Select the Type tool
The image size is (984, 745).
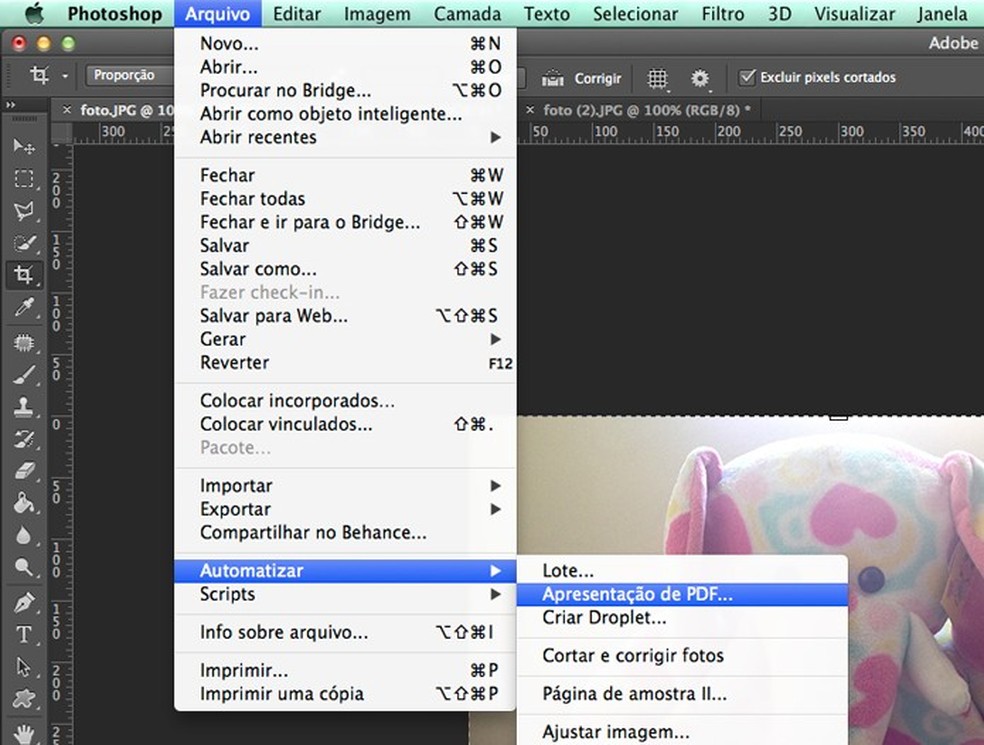24,635
